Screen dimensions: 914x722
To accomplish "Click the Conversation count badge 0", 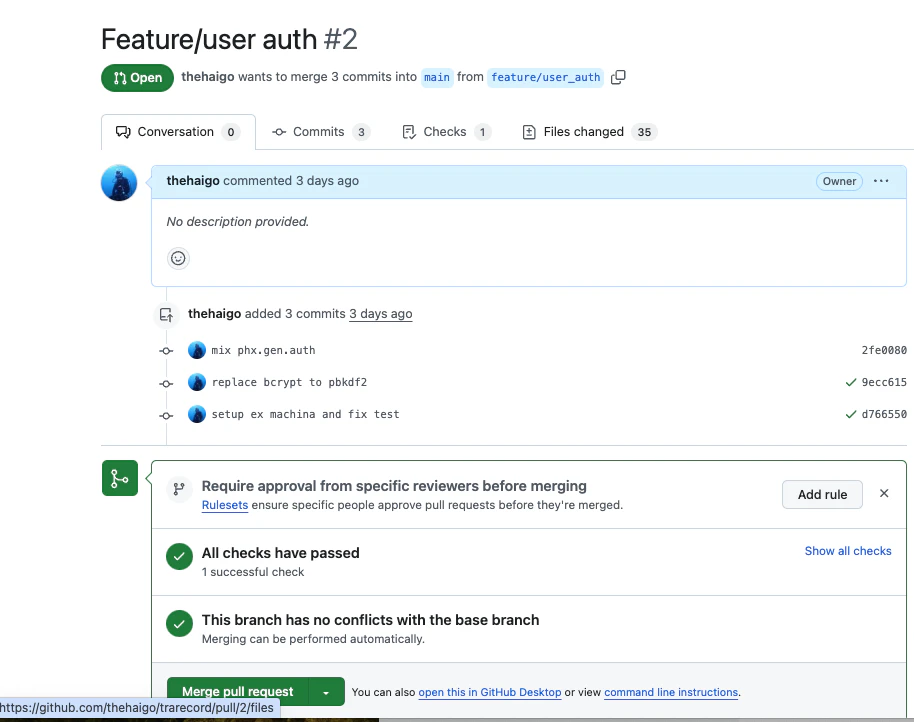I will pos(231,132).
